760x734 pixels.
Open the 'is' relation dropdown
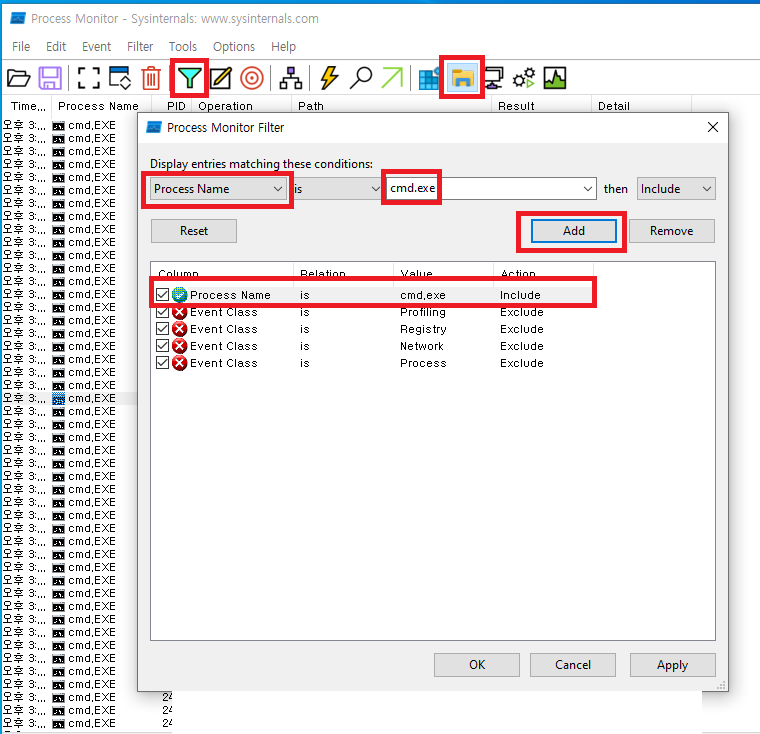337,189
